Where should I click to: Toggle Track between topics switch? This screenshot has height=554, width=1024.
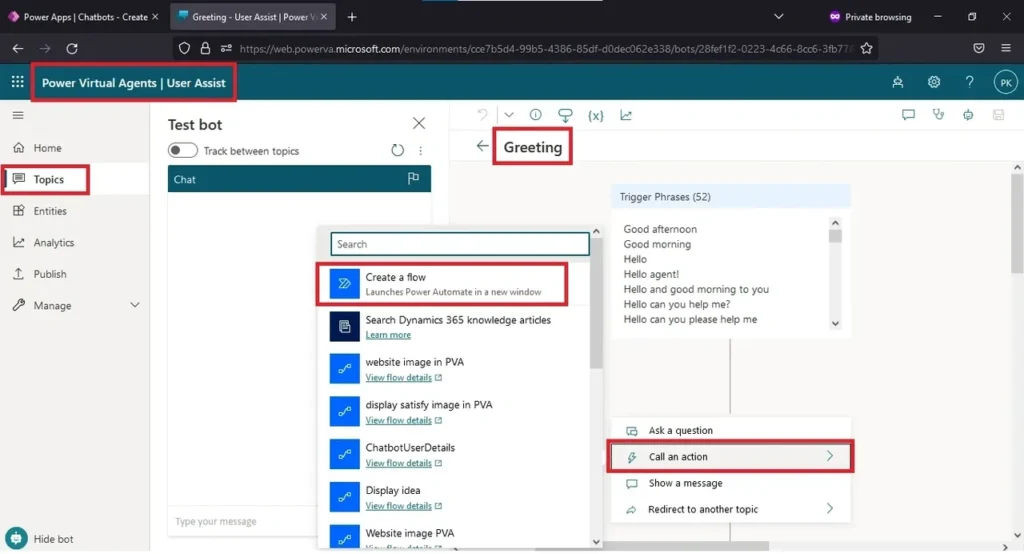click(182, 150)
